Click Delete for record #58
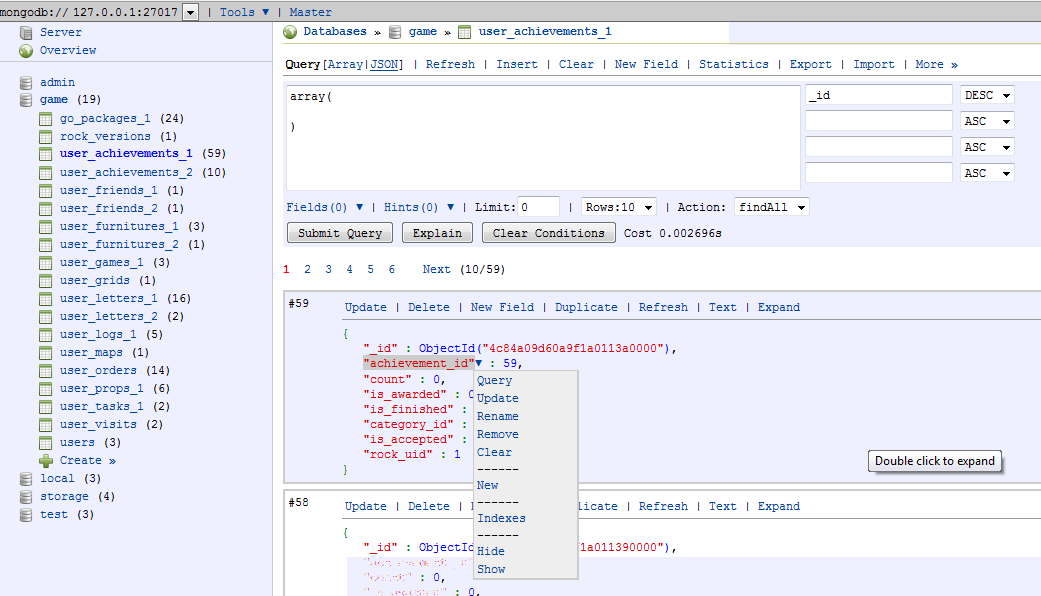 coord(429,506)
